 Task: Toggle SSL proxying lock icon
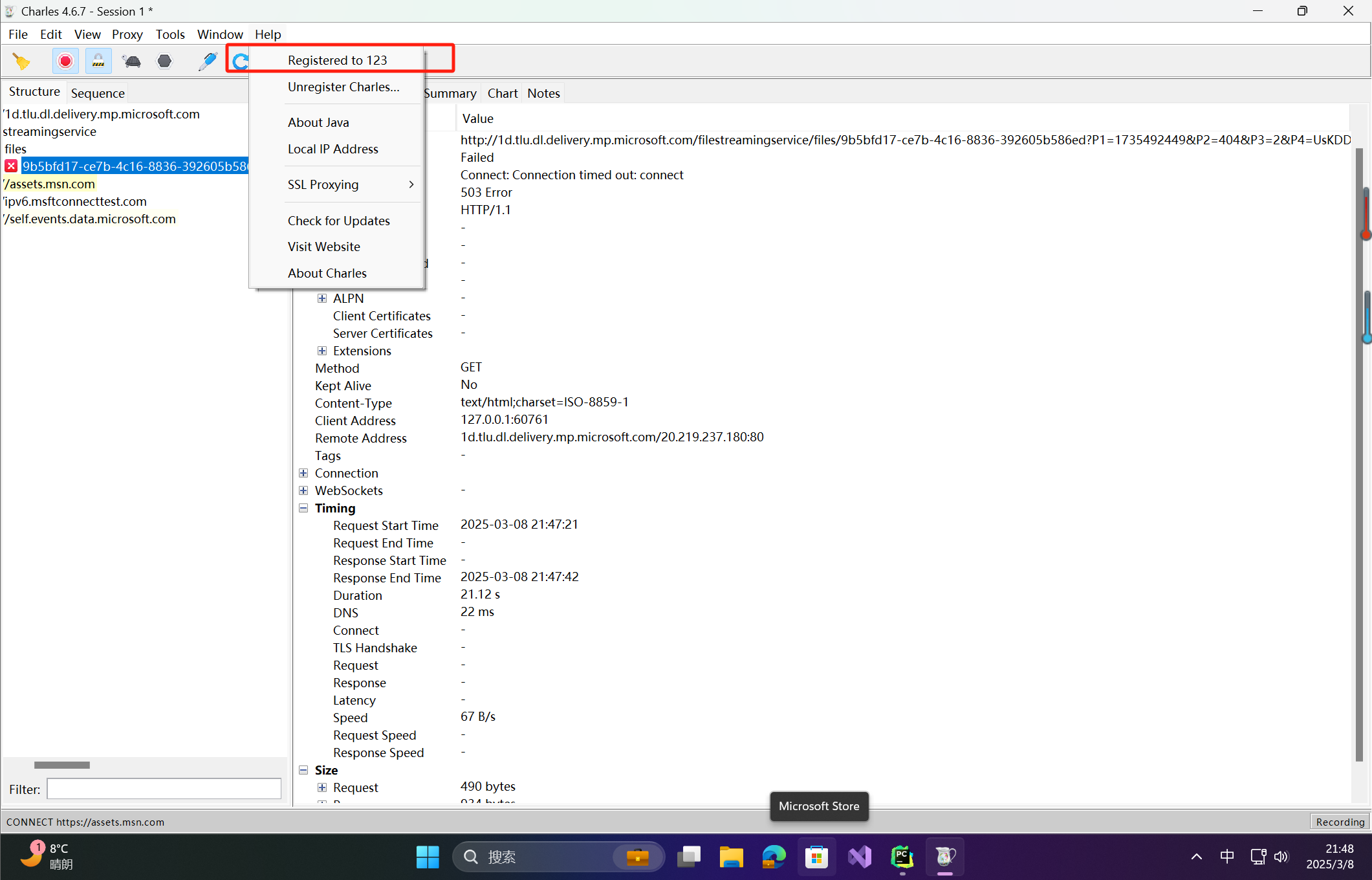pos(98,61)
